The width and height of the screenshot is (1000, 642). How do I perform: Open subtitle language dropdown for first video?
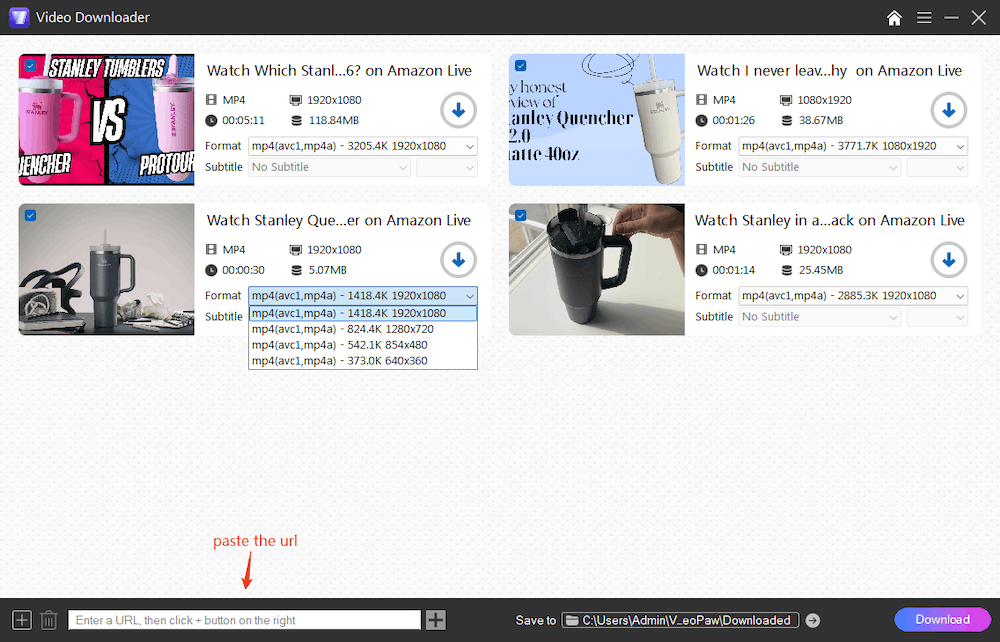[446, 167]
